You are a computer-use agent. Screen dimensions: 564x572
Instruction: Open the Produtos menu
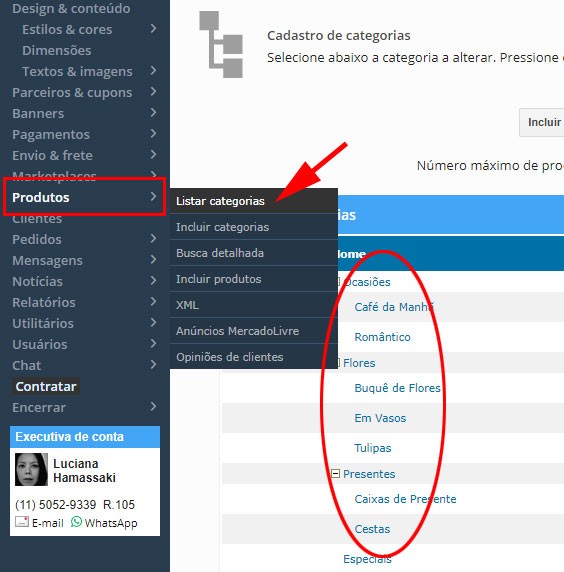coord(85,197)
